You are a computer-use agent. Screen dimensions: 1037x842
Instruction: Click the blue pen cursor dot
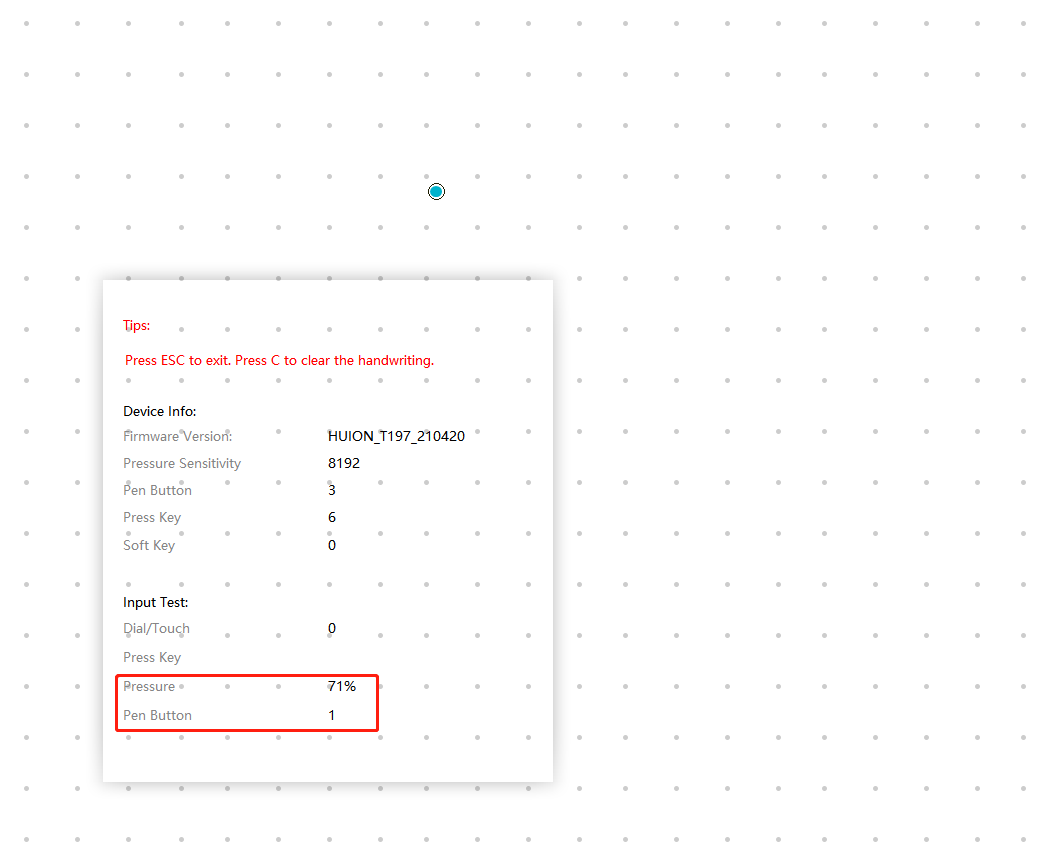click(436, 192)
